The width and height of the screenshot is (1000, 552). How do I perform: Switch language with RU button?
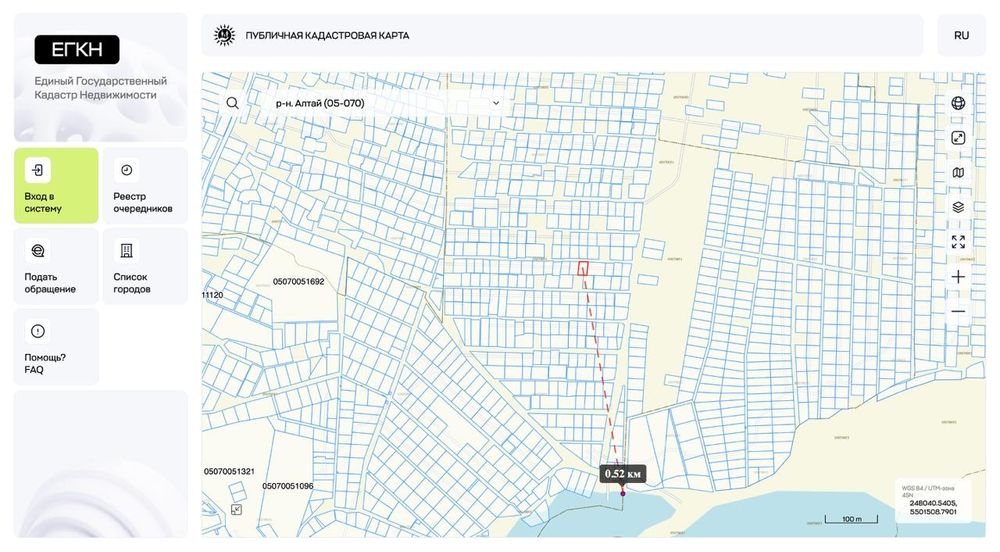[961, 36]
